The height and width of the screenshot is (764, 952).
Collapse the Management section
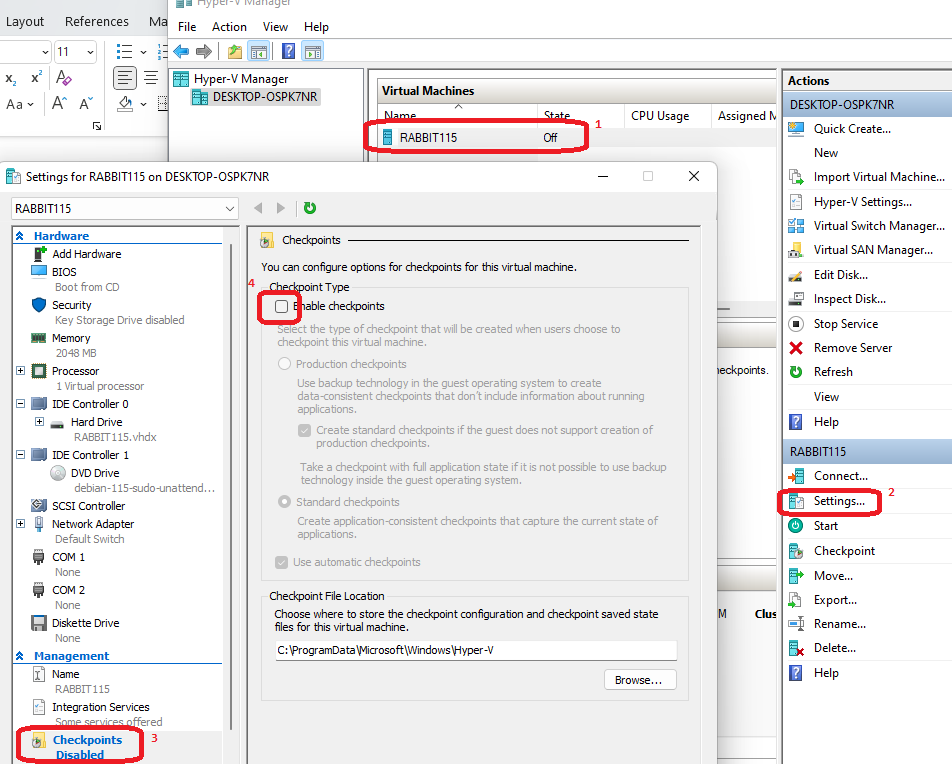coord(19,656)
